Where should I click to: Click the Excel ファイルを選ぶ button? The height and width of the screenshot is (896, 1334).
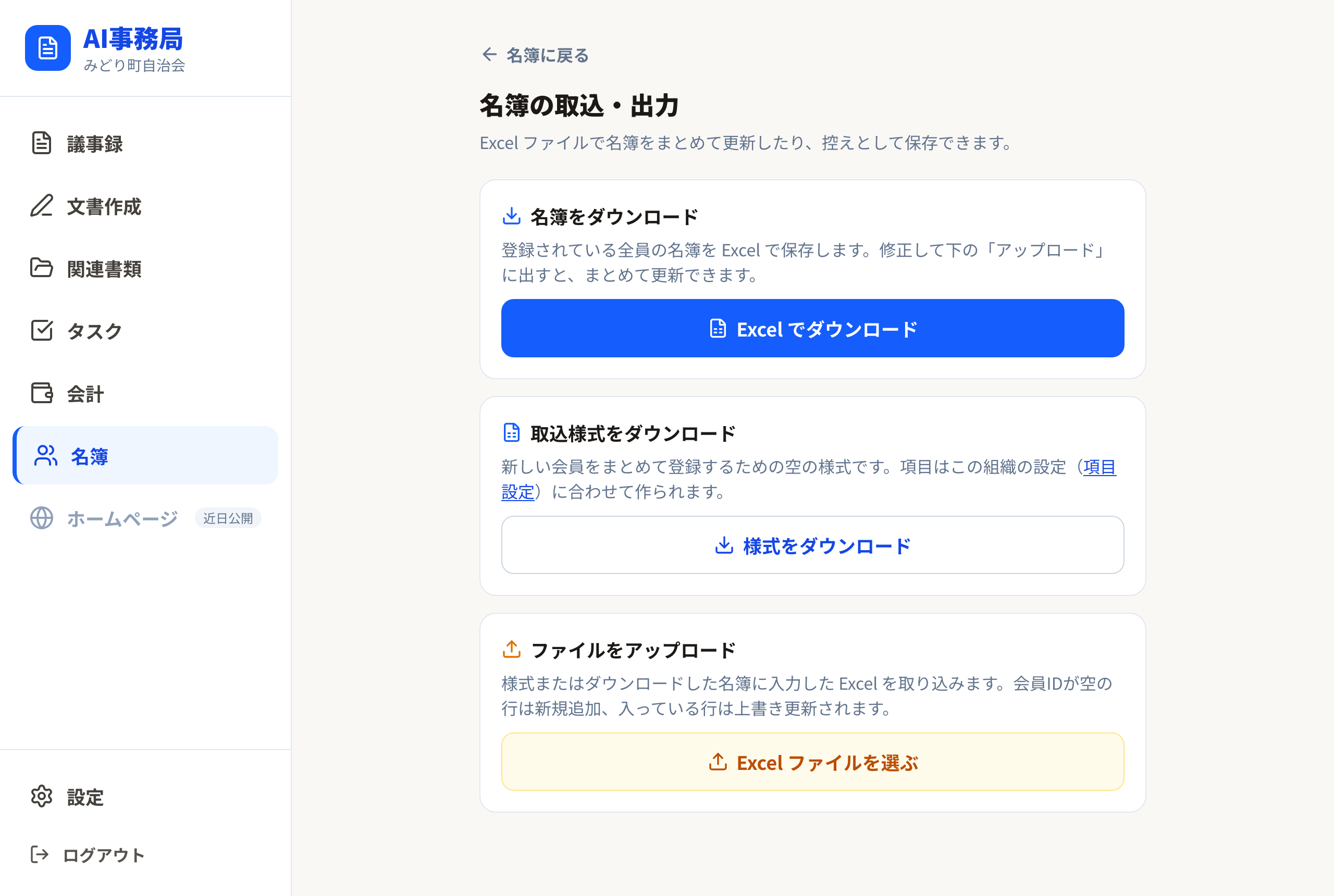[812, 762]
